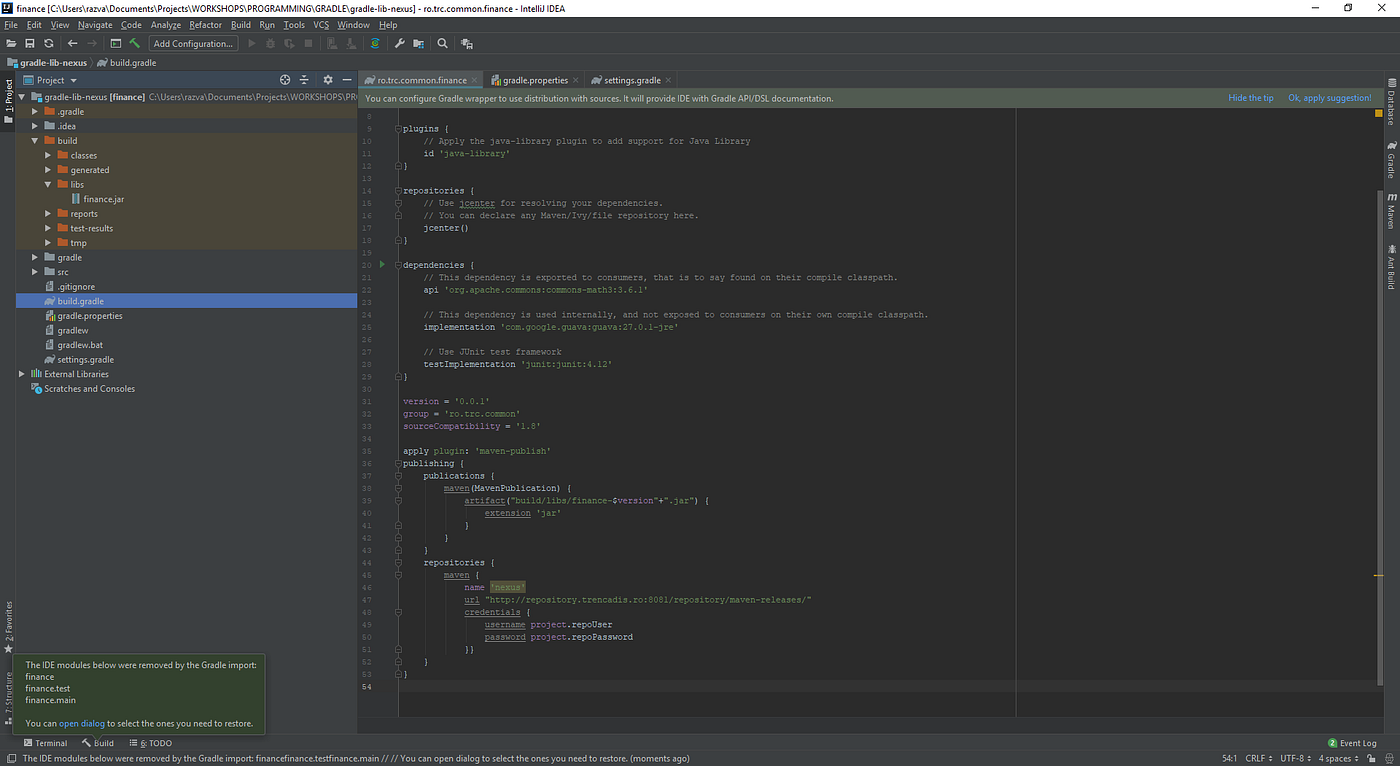Click the Add Configuration button
Image resolution: width=1400 pixels, height=766 pixels.
click(x=194, y=44)
